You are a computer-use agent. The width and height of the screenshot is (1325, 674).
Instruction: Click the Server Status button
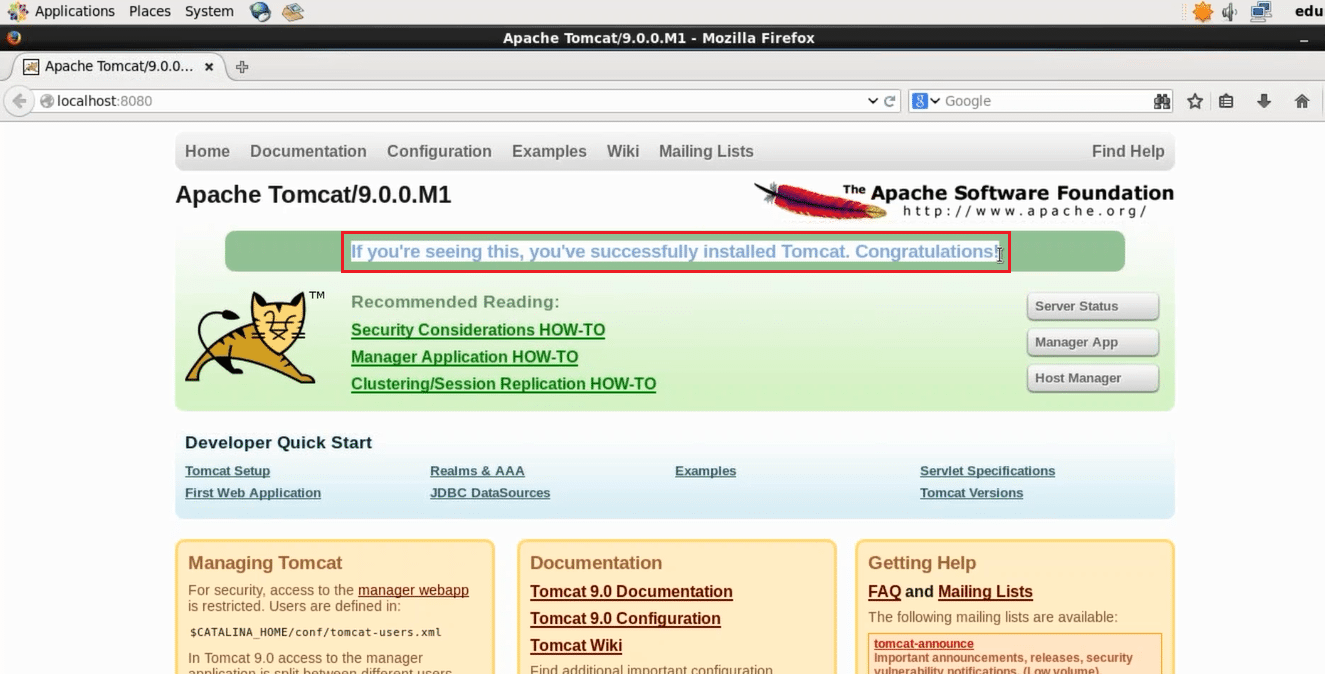[1093, 306]
